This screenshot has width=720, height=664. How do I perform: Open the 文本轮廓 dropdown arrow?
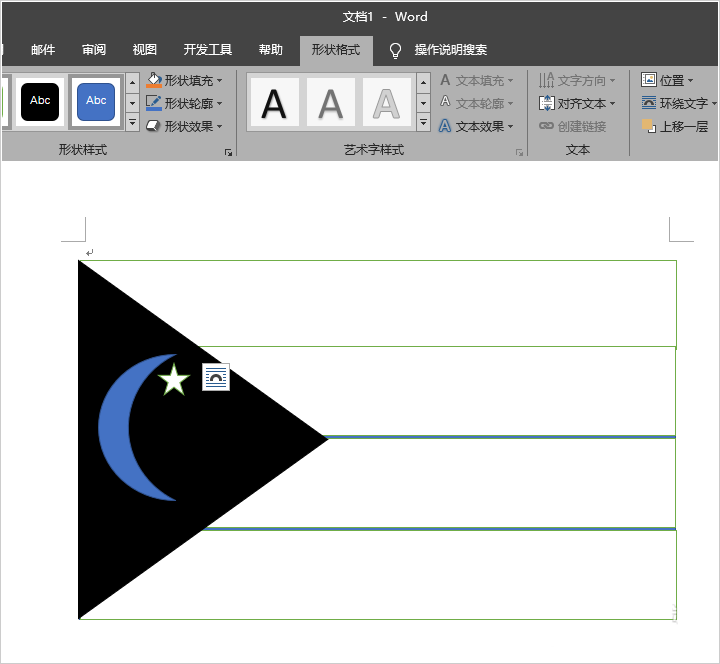pyautogui.click(x=511, y=103)
